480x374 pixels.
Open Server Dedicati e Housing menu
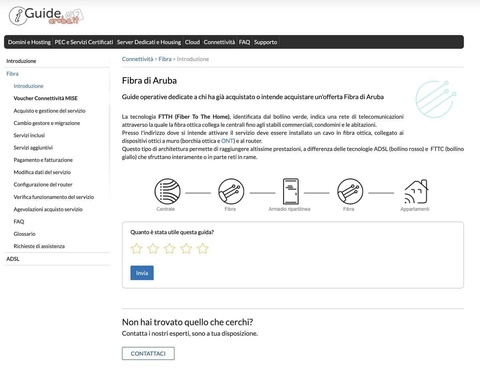pyautogui.click(x=149, y=42)
